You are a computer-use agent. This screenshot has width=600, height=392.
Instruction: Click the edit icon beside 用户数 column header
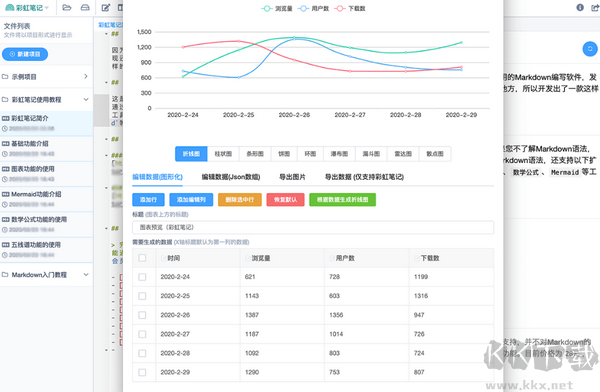click(332, 258)
